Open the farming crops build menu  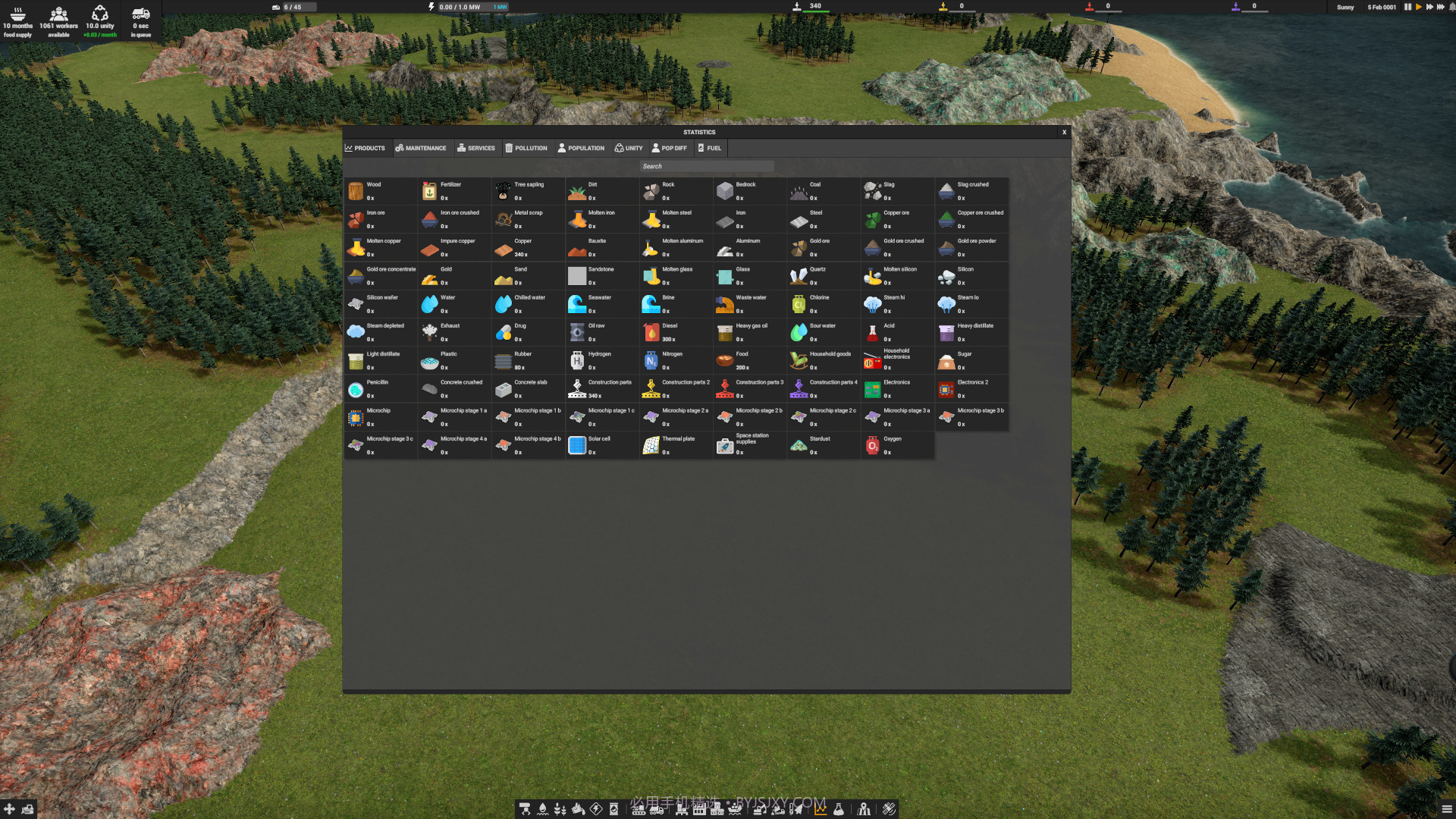(x=560, y=809)
